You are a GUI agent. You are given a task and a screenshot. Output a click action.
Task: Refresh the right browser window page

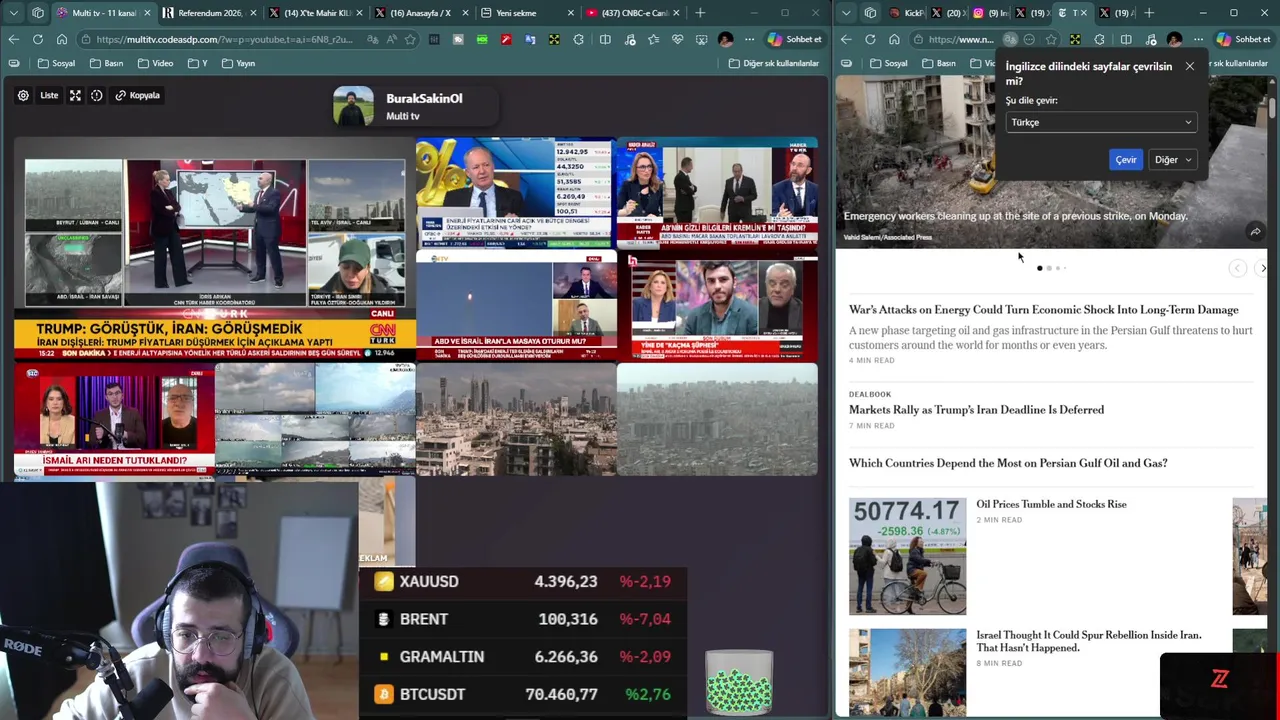point(870,39)
